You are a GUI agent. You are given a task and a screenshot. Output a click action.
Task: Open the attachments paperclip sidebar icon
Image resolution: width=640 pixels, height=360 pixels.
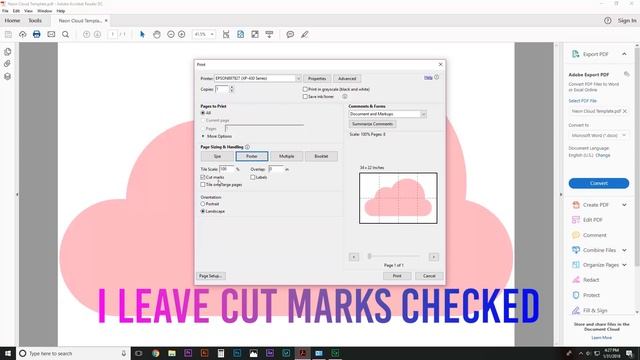[x=7, y=64]
